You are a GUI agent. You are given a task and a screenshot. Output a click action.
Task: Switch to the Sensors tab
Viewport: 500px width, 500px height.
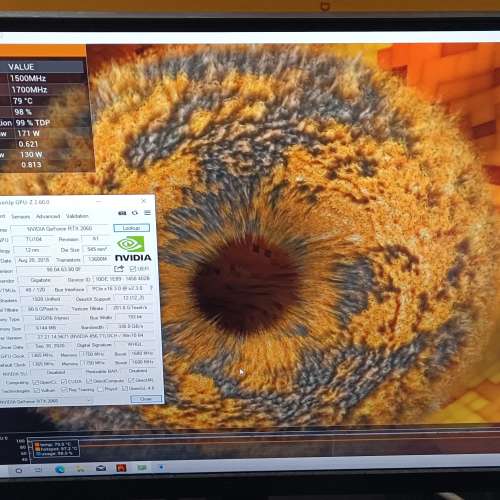pyautogui.click(x=21, y=217)
